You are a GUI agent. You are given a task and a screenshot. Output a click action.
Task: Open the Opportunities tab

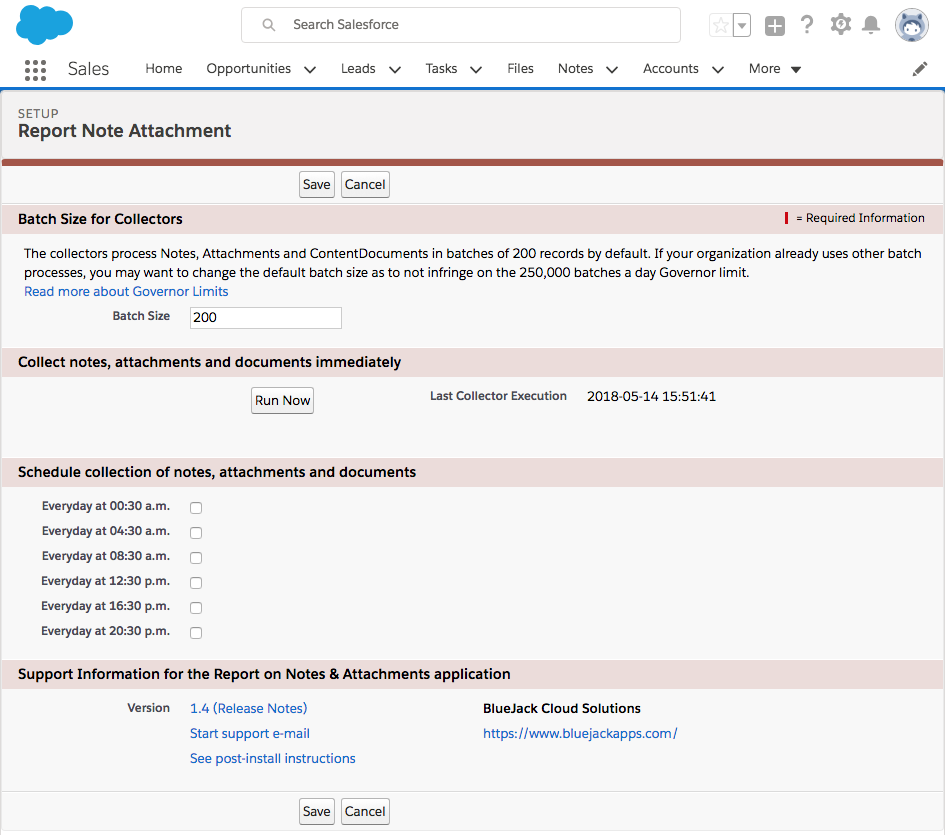point(248,69)
